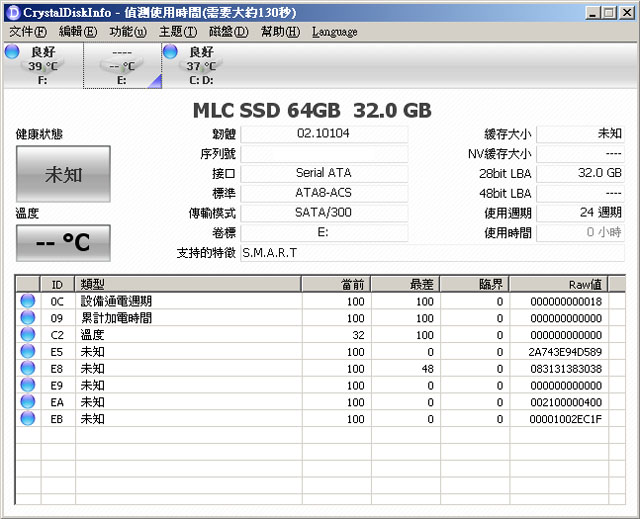Screen dimensions: 640x519
Task: Sort by the Raw值 column header
Action: 567,284
